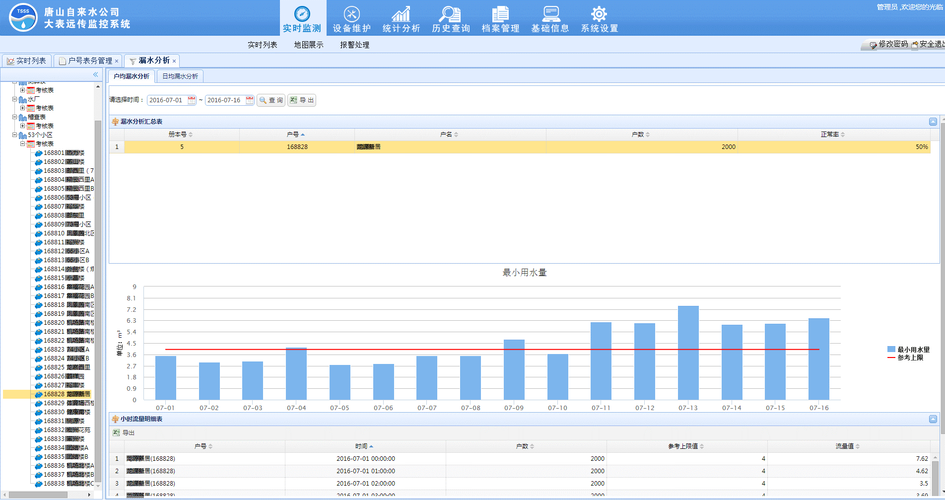The height and width of the screenshot is (500, 945).
Task: Open the 设备维护 wrench icon
Action: tap(351, 14)
